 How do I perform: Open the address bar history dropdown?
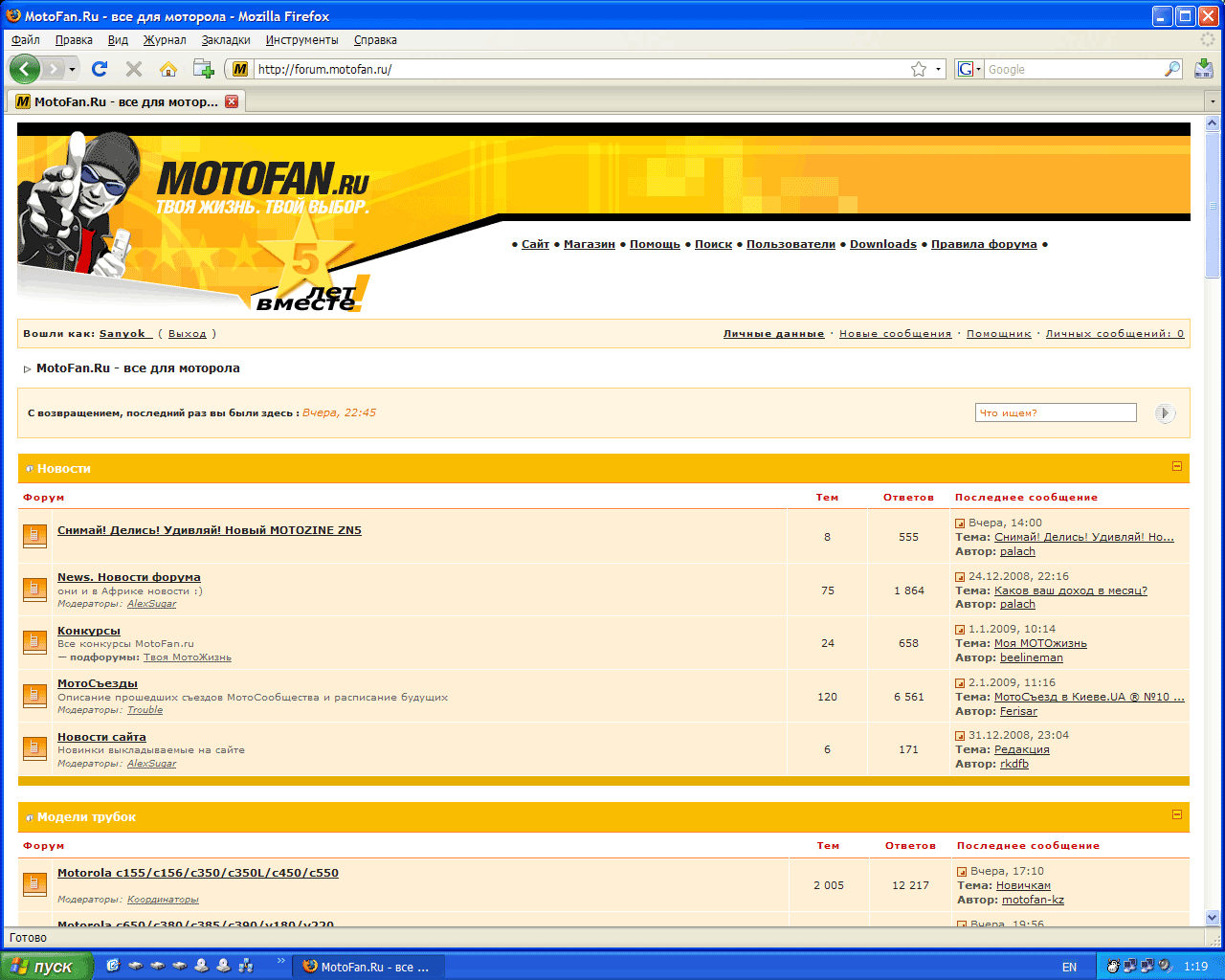tap(938, 69)
